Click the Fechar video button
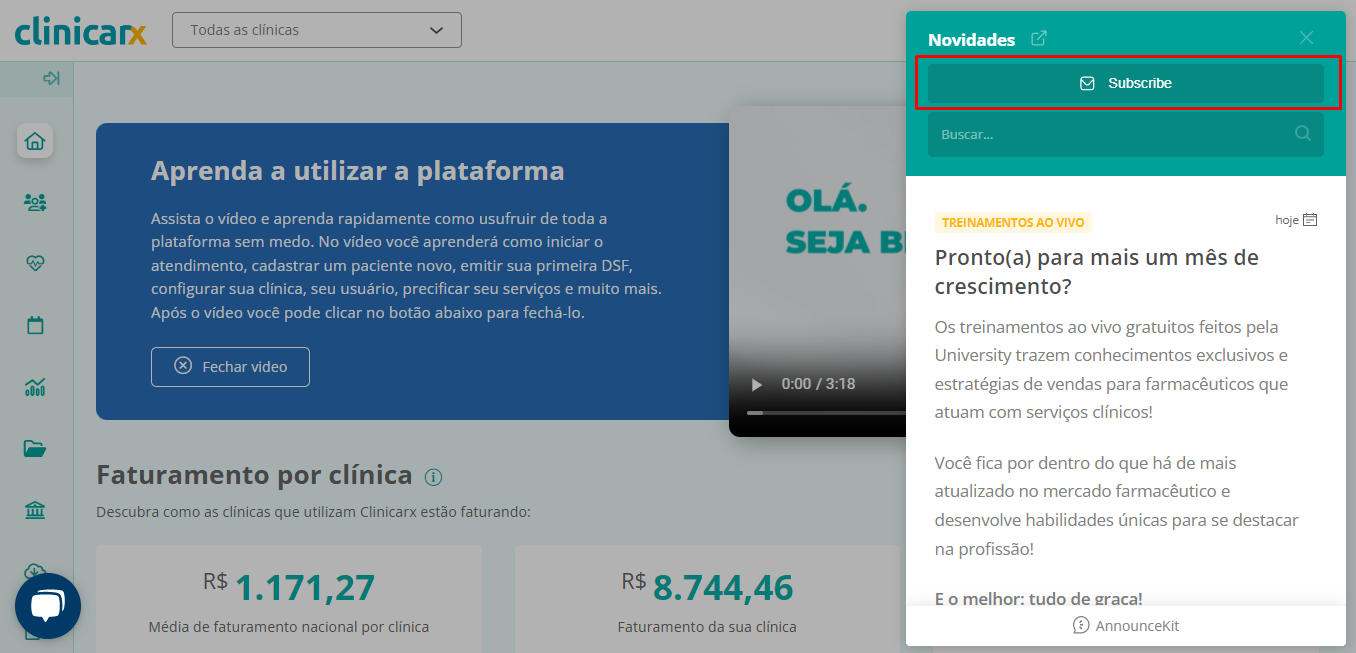The width and height of the screenshot is (1356, 653). pyautogui.click(x=230, y=367)
